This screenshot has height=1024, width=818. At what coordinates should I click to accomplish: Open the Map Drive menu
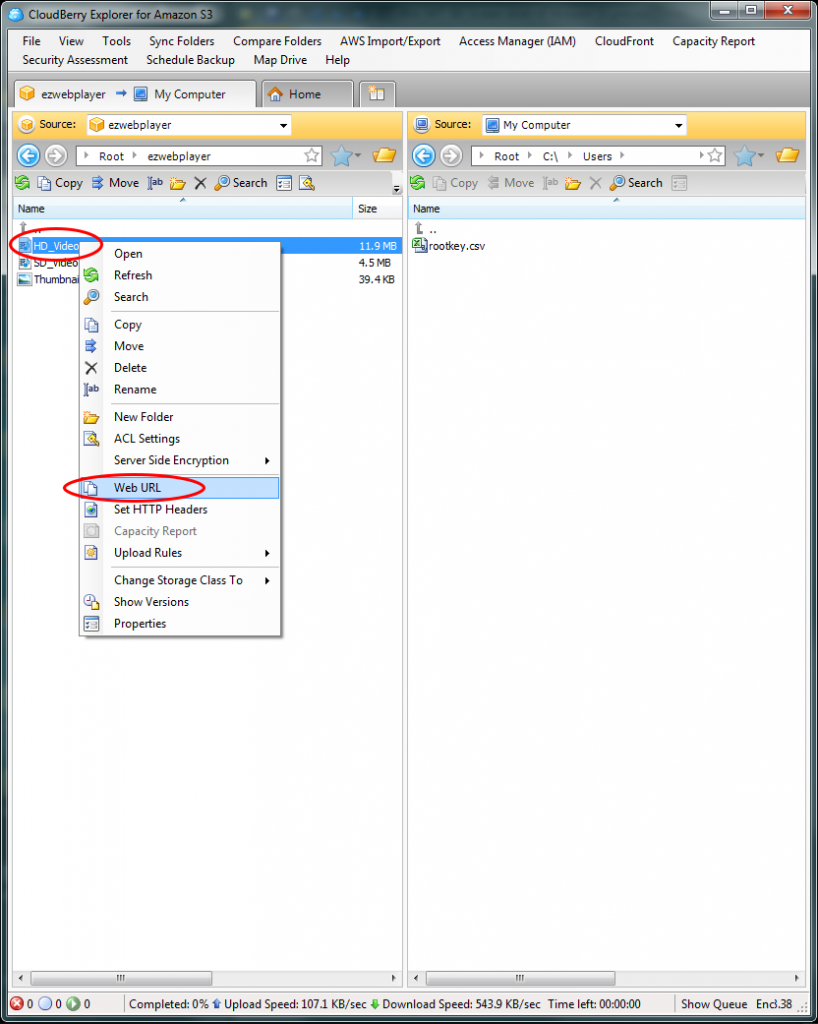[280, 59]
